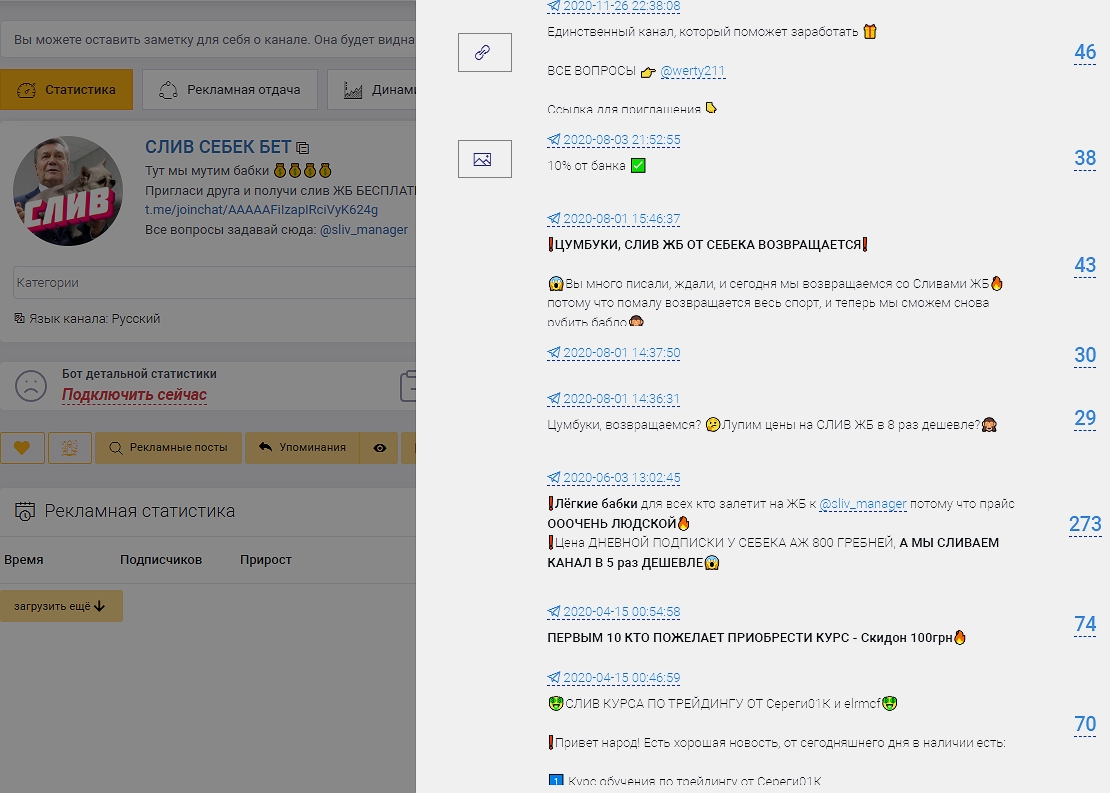This screenshot has width=1110, height=793.
Task: Toggle the eye visibility button after Упоминания
Action: click(x=380, y=448)
